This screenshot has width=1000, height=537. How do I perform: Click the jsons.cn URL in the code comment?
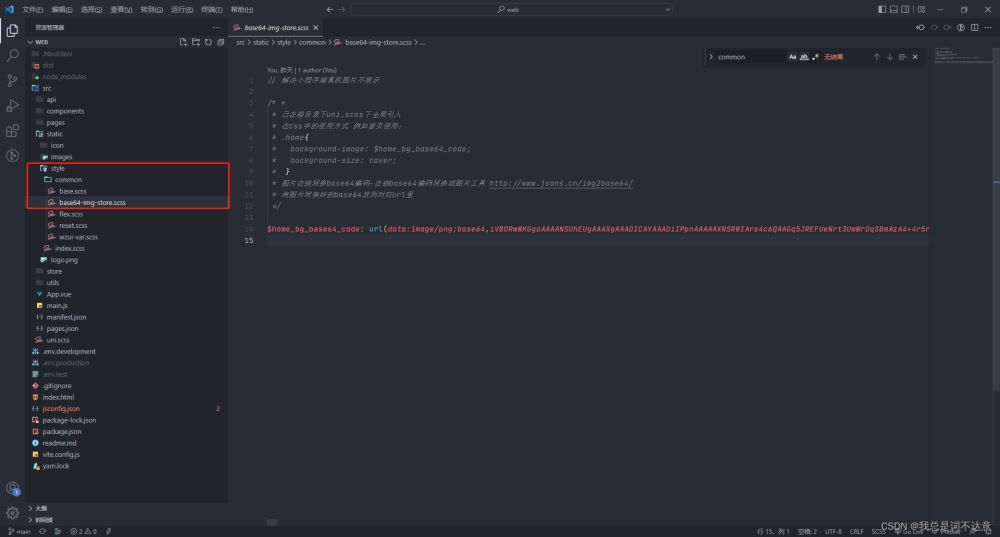561,183
